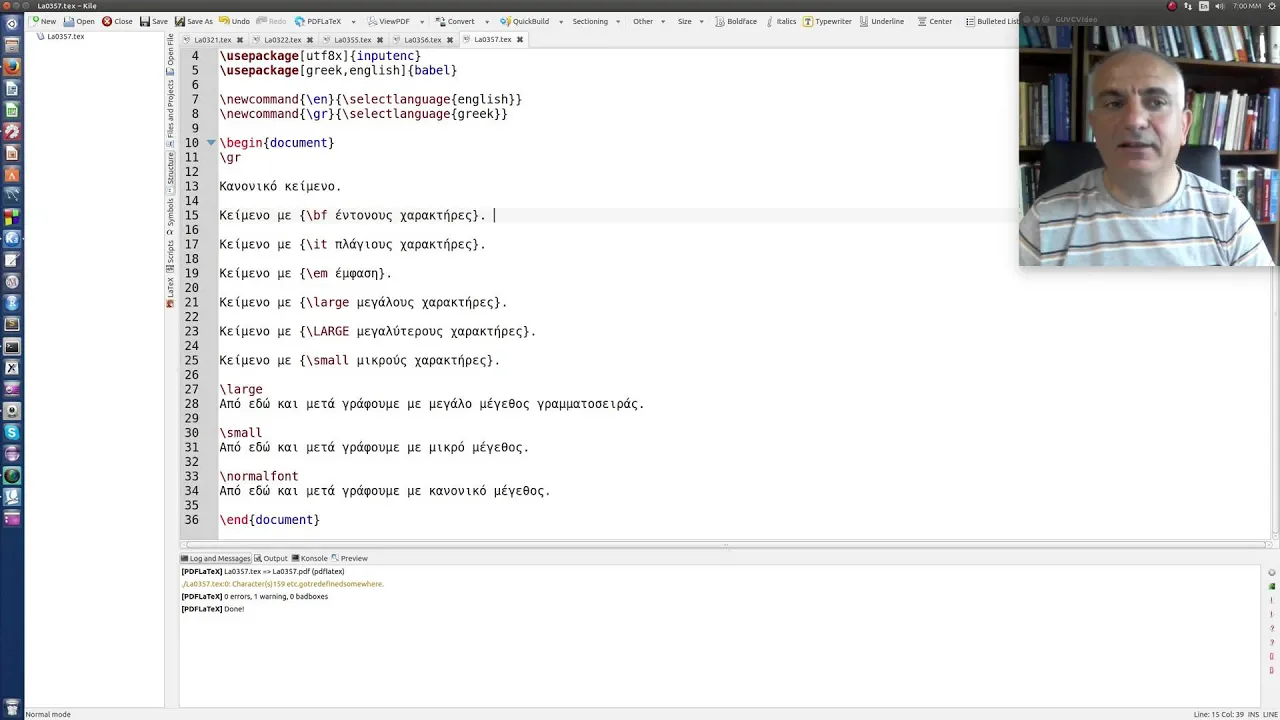This screenshot has width=1280, height=720.
Task: Run QuickBuild from the toolbar
Action: pyautogui.click(x=525, y=21)
